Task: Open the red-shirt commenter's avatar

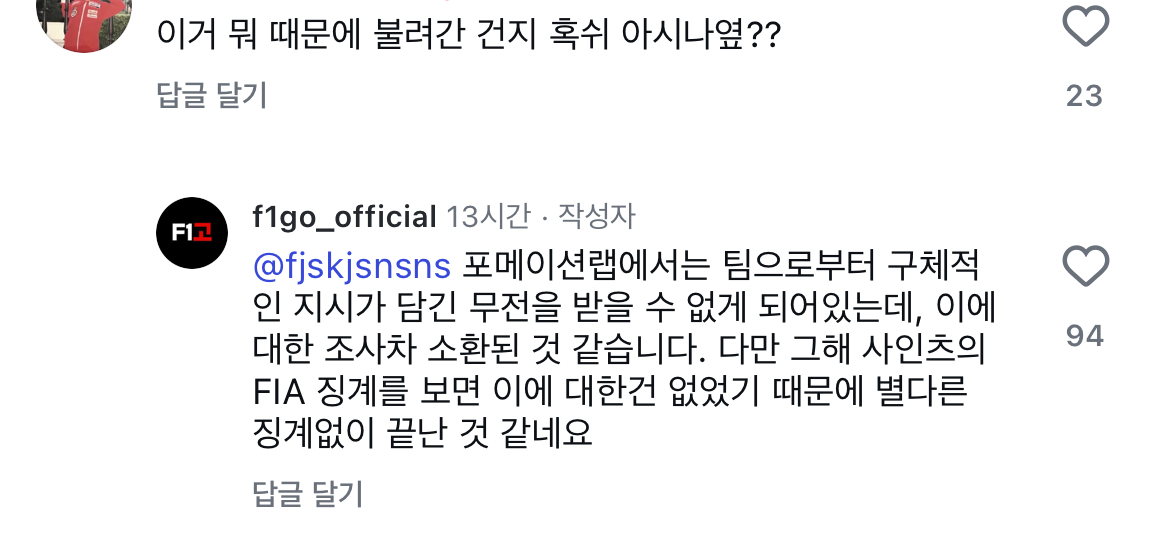Action: tap(85, 20)
